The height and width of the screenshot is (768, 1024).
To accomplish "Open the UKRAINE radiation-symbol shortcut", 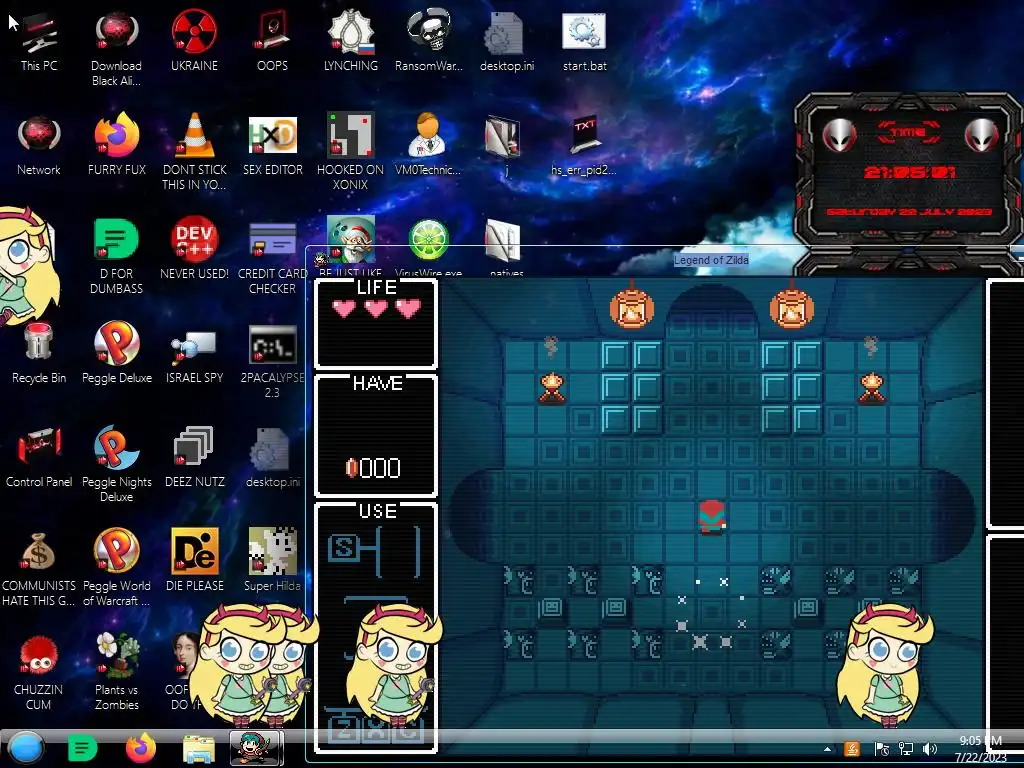I will point(194,40).
